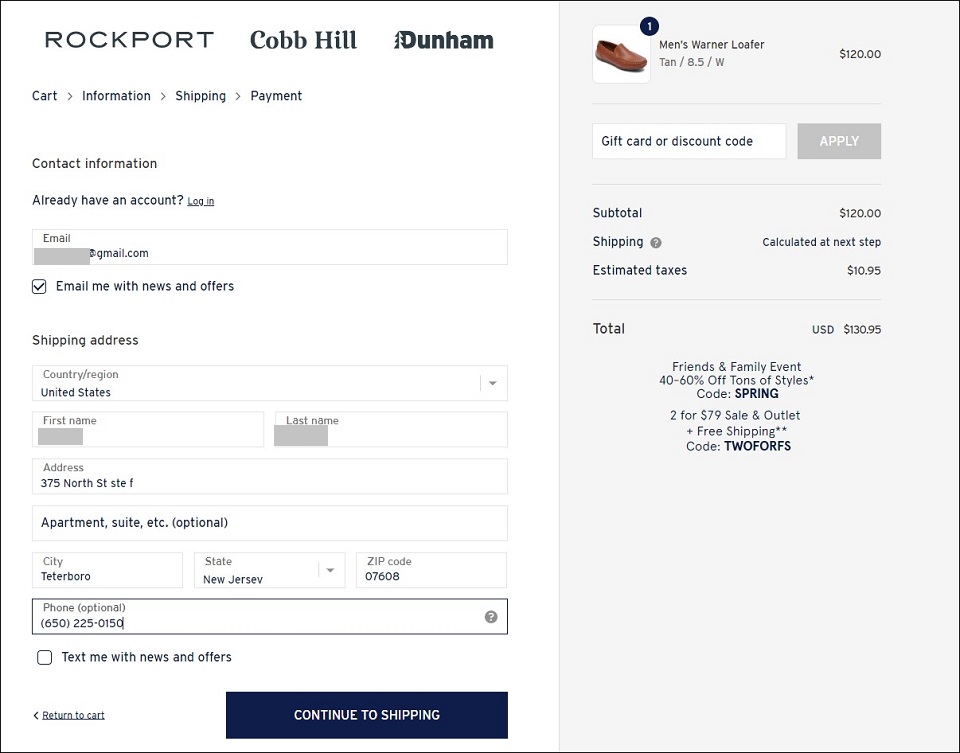Click Continue to Shipping button
Image resolution: width=960 pixels, height=753 pixels.
367,715
